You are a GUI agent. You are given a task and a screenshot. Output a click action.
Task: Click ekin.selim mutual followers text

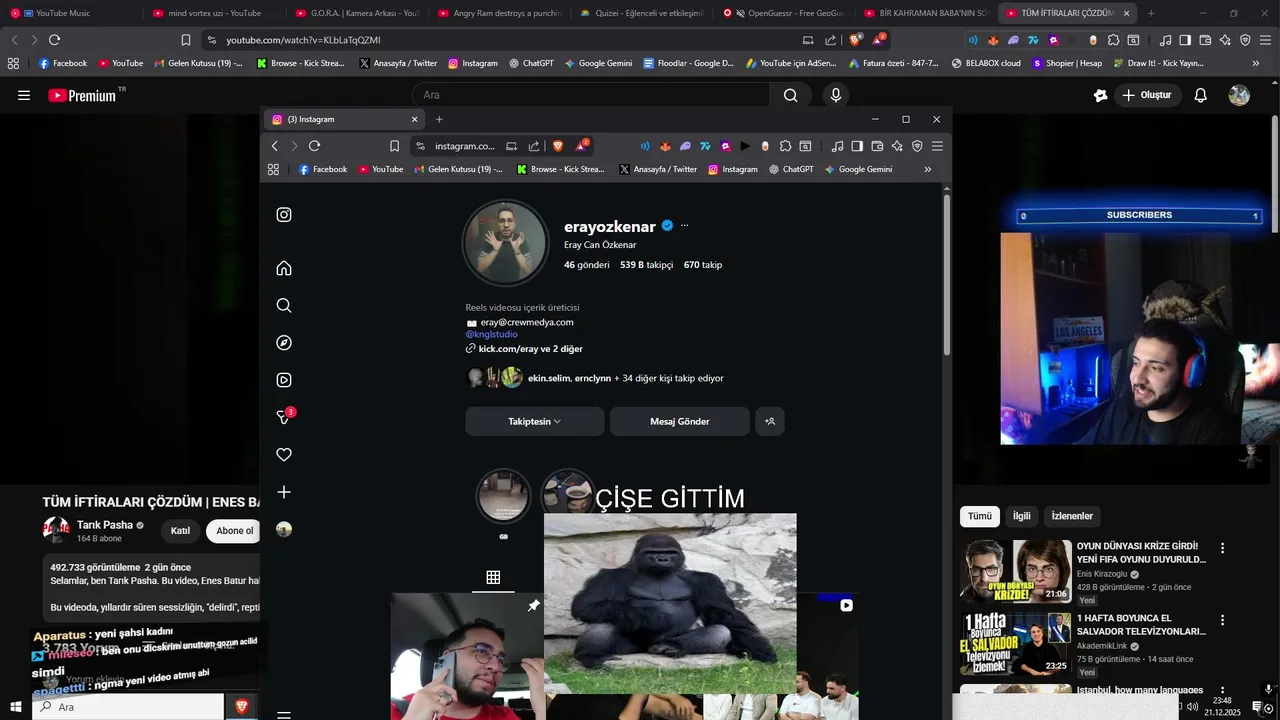(x=548, y=378)
